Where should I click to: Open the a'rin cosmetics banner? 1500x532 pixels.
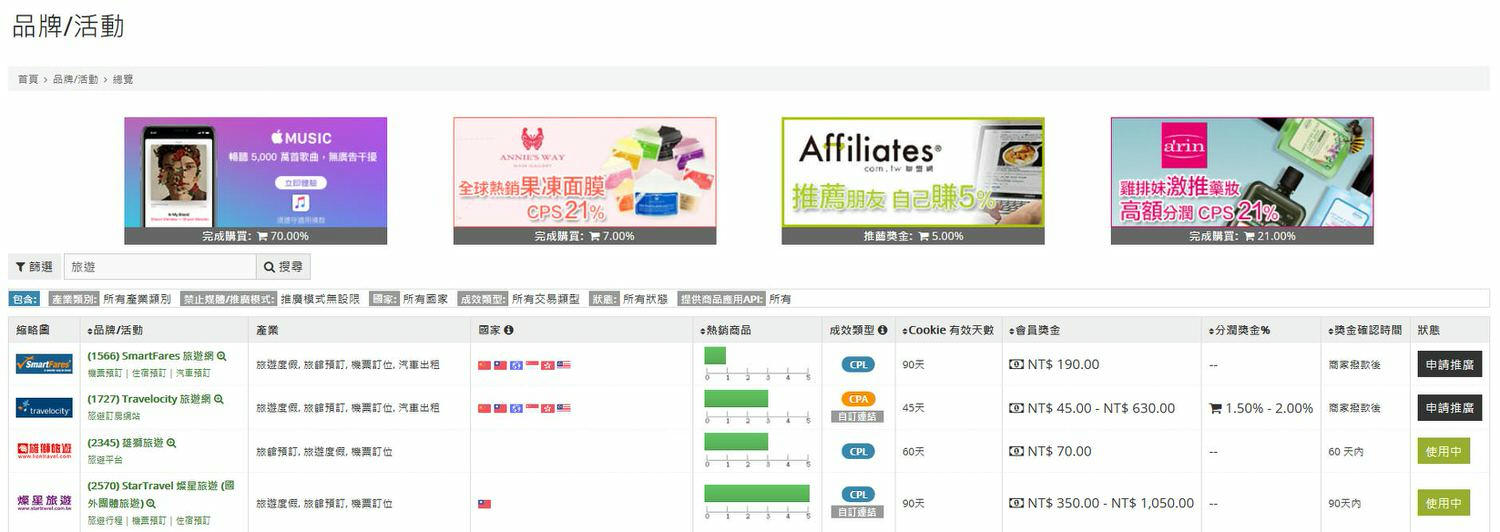(x=1242, y=181)
